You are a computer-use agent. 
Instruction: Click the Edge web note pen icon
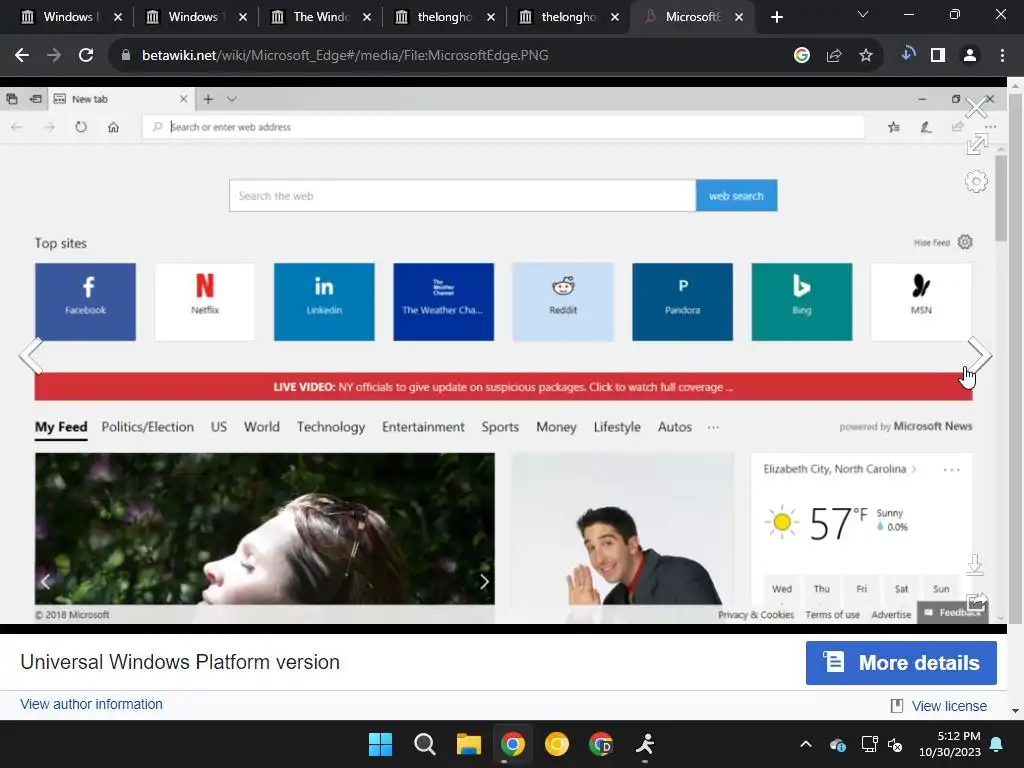click(x=926, y=127)
